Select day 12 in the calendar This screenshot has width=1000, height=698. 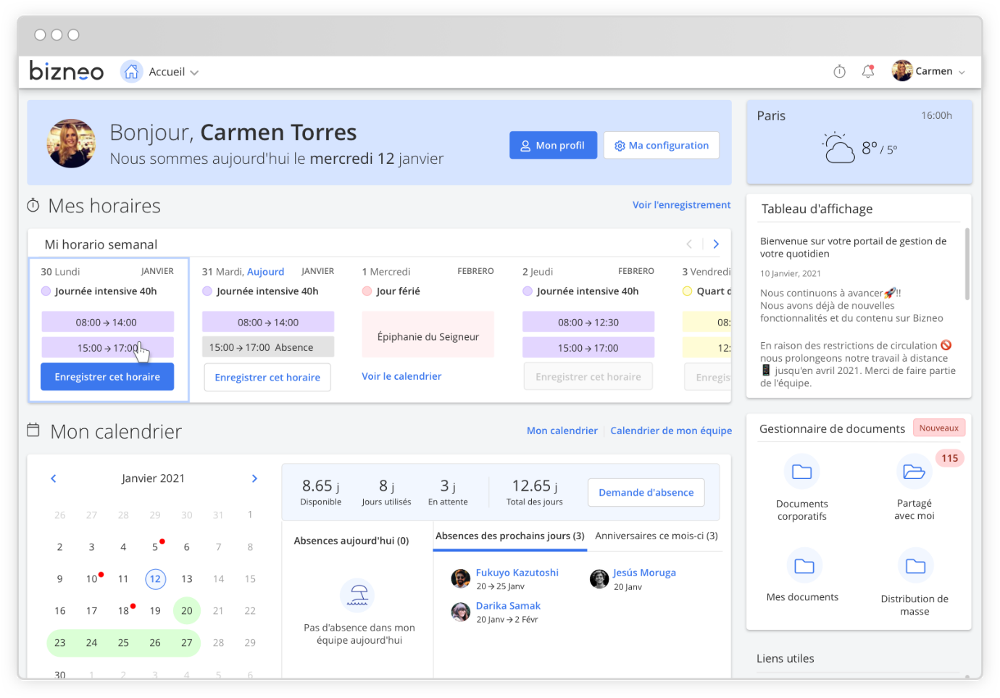tap(155, 579)
